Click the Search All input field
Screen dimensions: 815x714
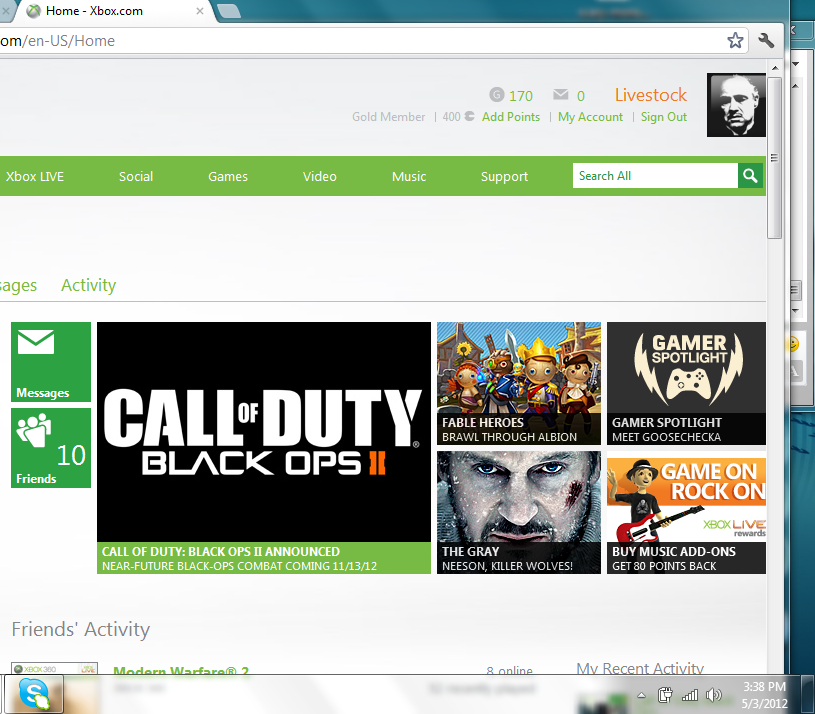(655, 176)
